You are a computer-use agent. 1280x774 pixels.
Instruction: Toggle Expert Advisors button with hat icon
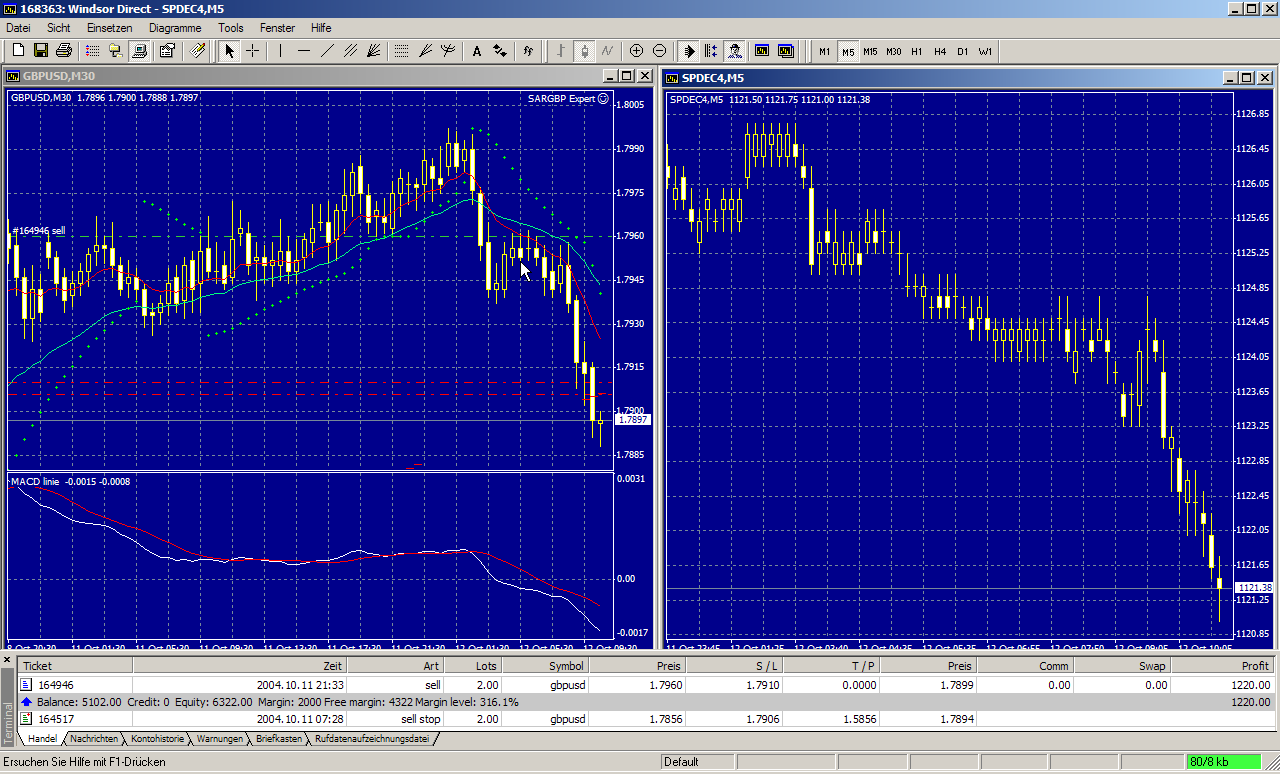735,51
